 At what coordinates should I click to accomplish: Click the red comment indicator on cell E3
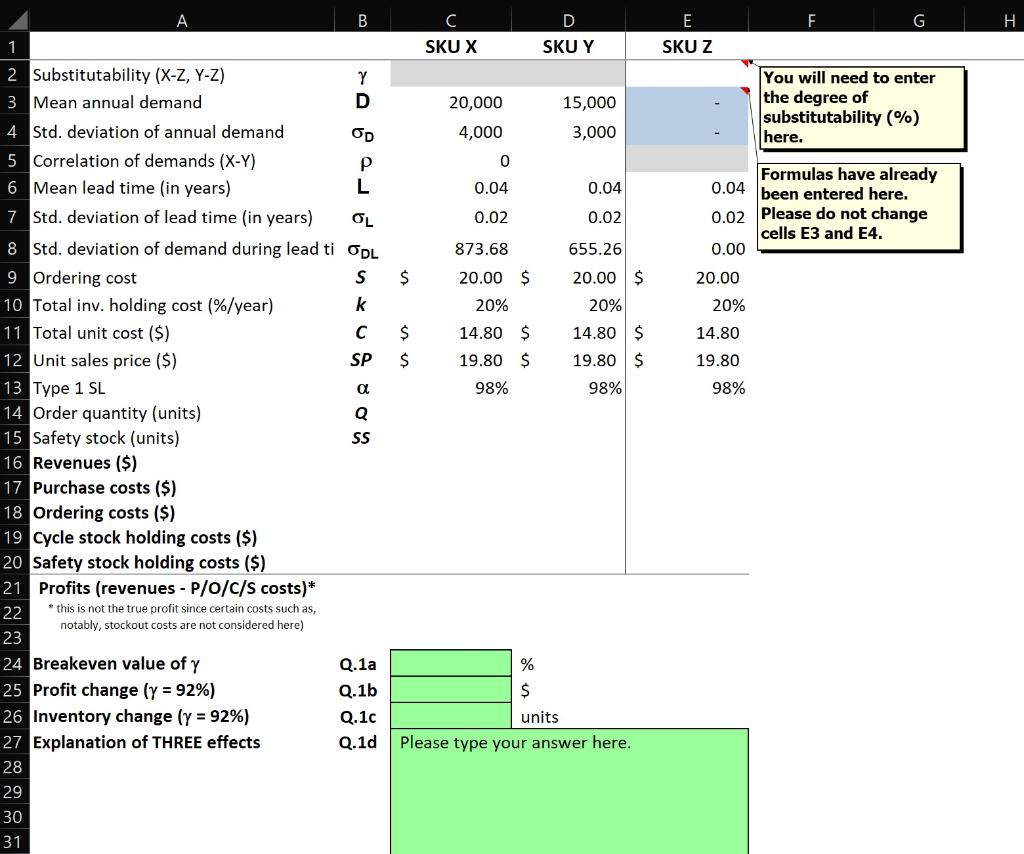(x=744, y=89)
